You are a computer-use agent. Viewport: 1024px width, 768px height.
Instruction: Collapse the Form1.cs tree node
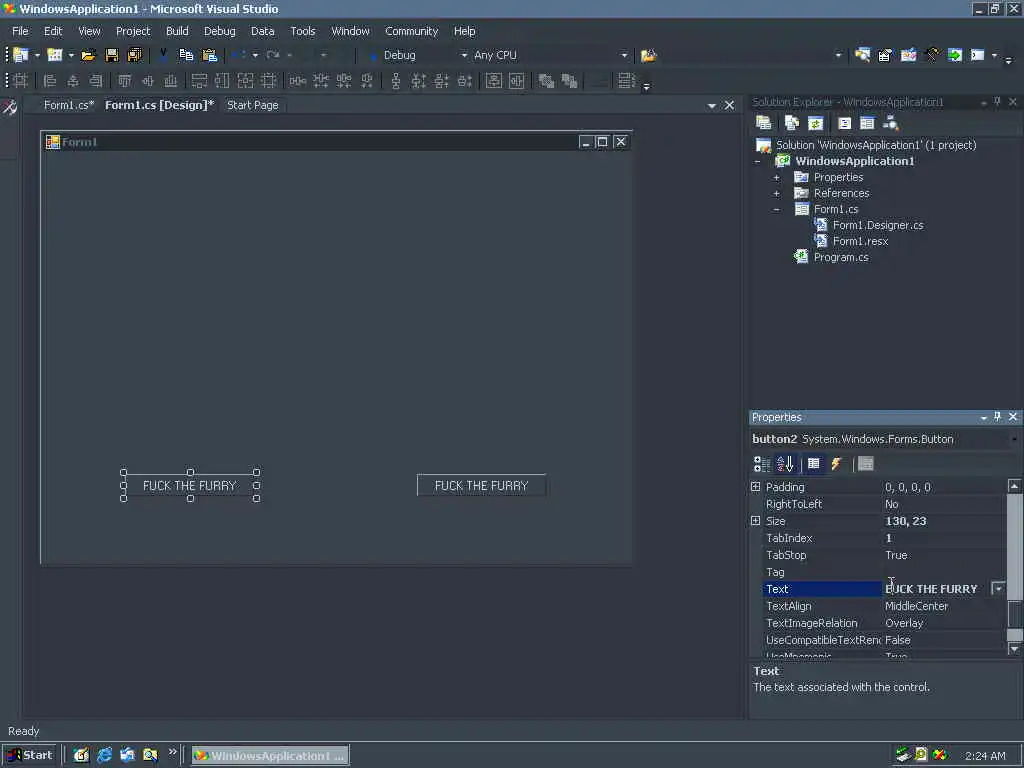click(776, 210)
